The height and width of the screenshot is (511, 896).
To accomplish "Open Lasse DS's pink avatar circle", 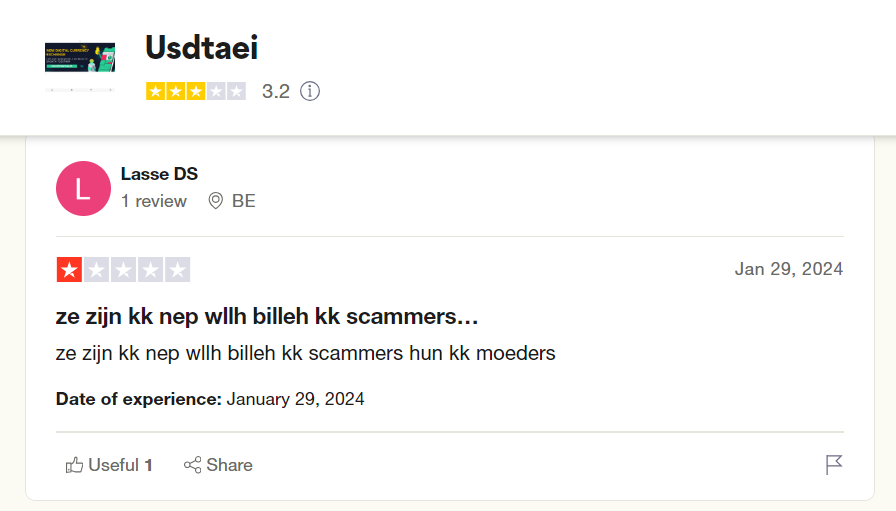I will pos(83,189).
